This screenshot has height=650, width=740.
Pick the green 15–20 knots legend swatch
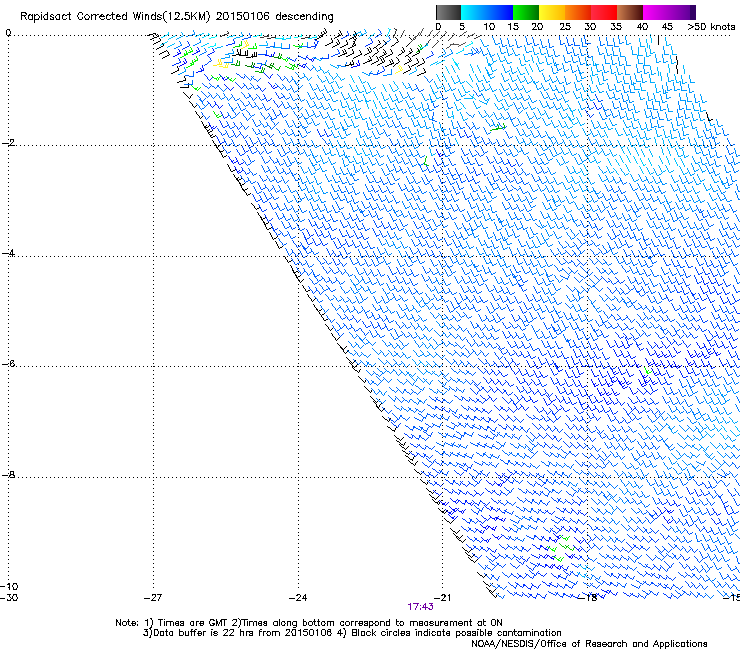[x=526, y=12]
